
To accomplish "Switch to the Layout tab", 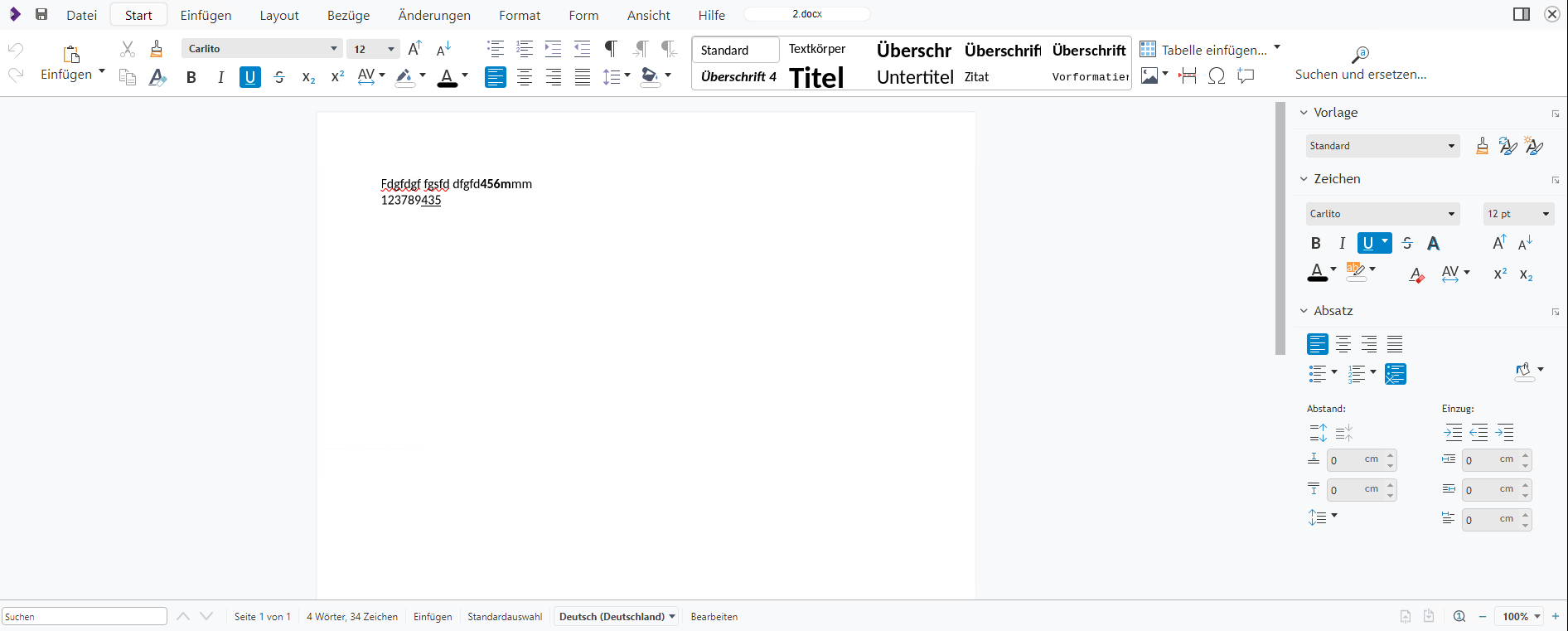I will coord(279,15).
